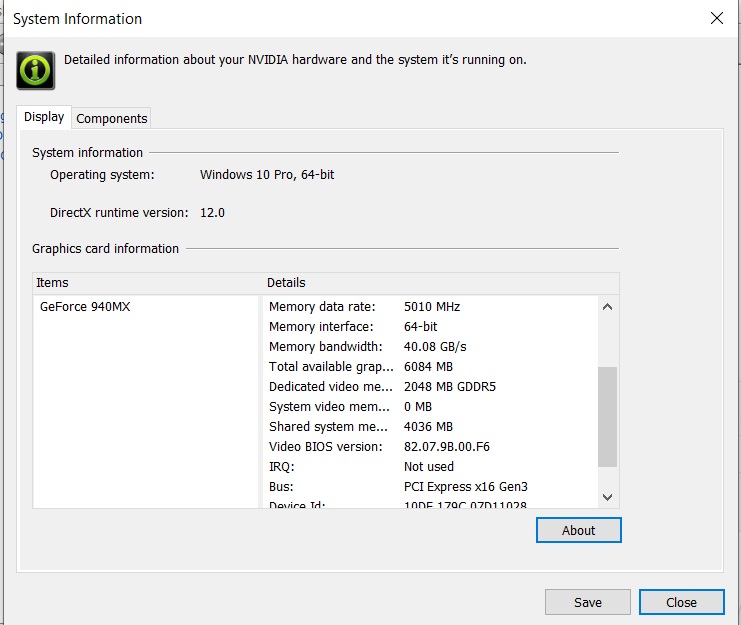
Task: Click the Operating system label
Action: (102, 175)
